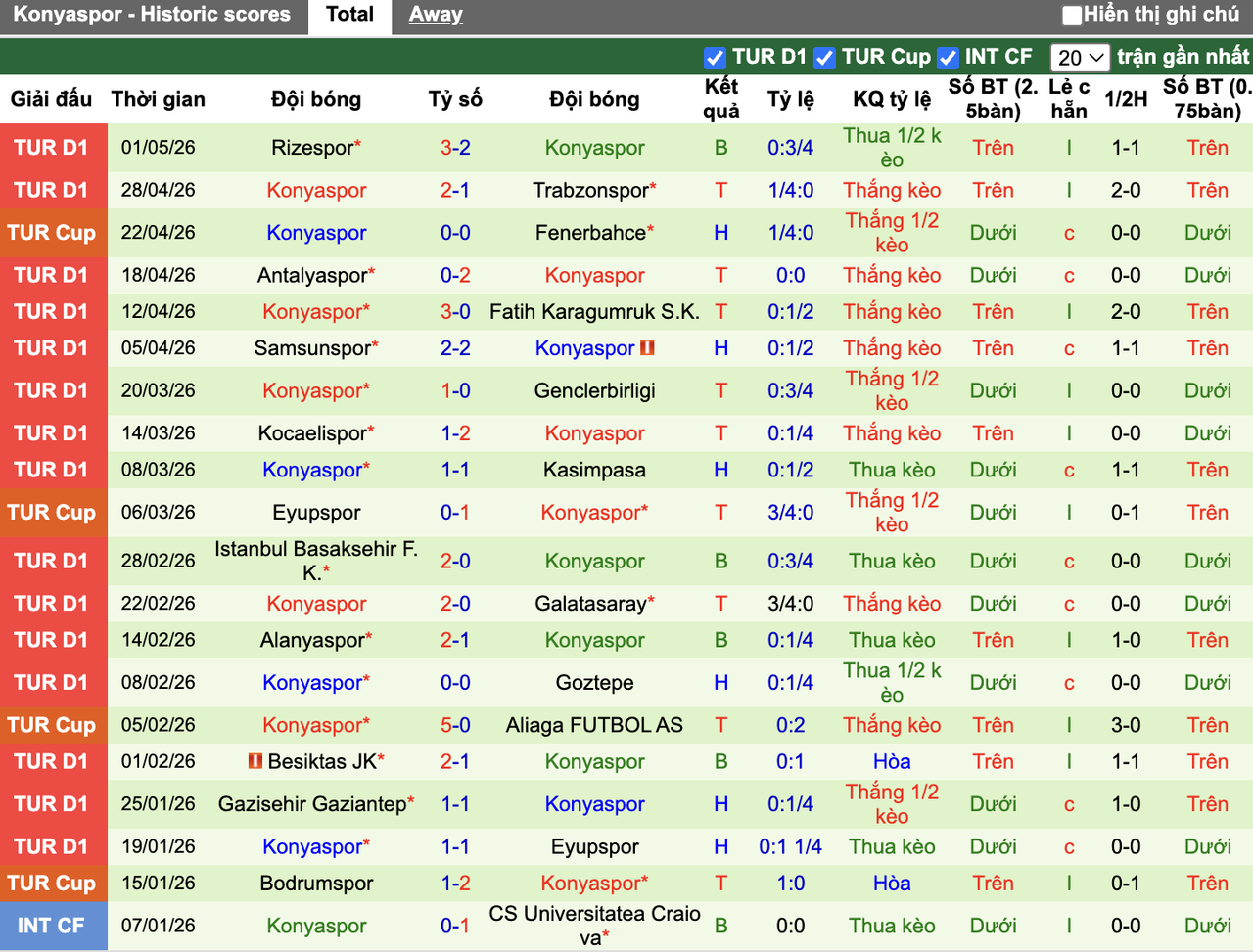Click the 3-2 score of Rizespor match
This screenshot has width=1253, height=952.
455,148
